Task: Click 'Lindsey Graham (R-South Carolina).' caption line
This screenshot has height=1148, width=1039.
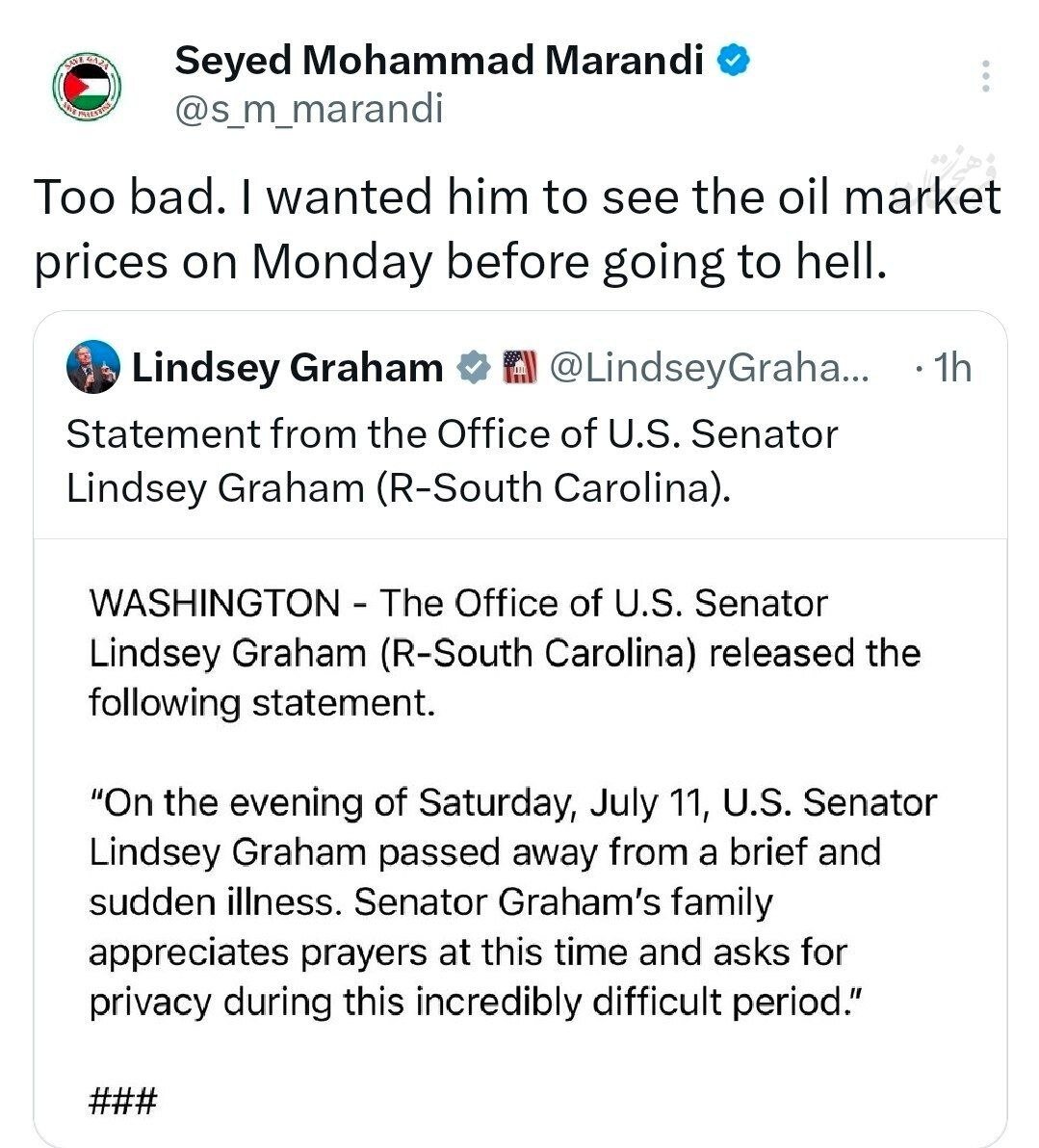Action: coord(399,488)
